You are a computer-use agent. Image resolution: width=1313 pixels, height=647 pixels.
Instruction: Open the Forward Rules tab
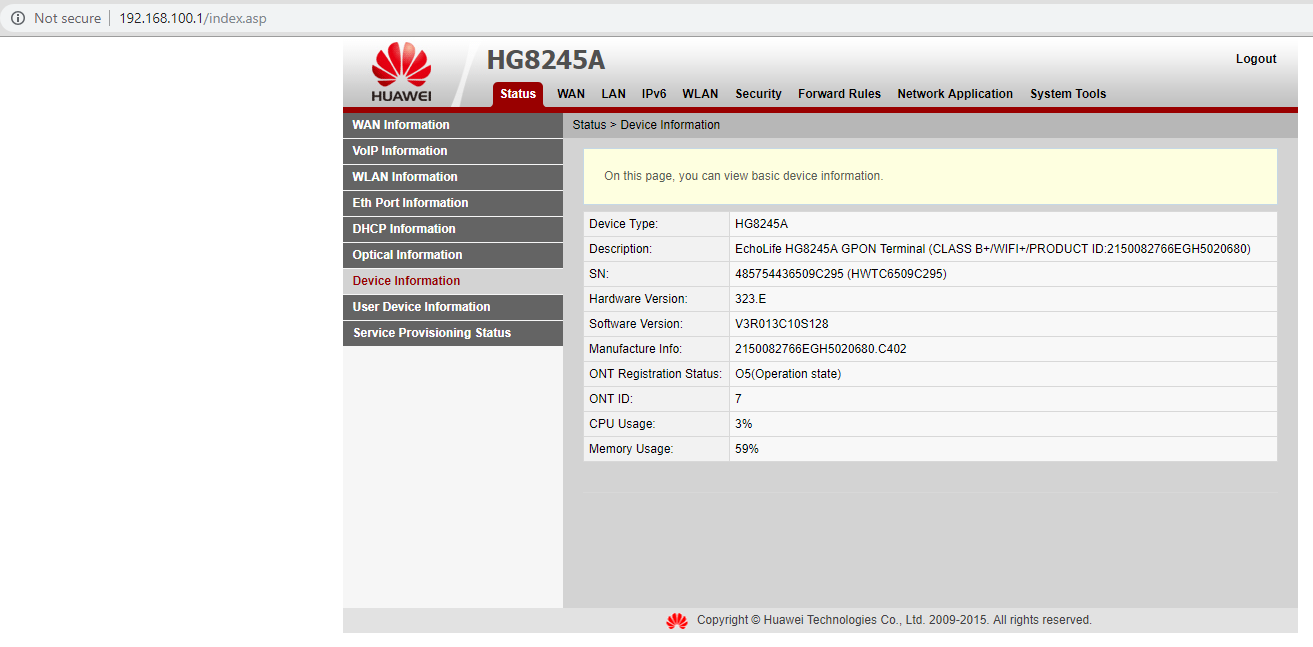coord(839,94)
